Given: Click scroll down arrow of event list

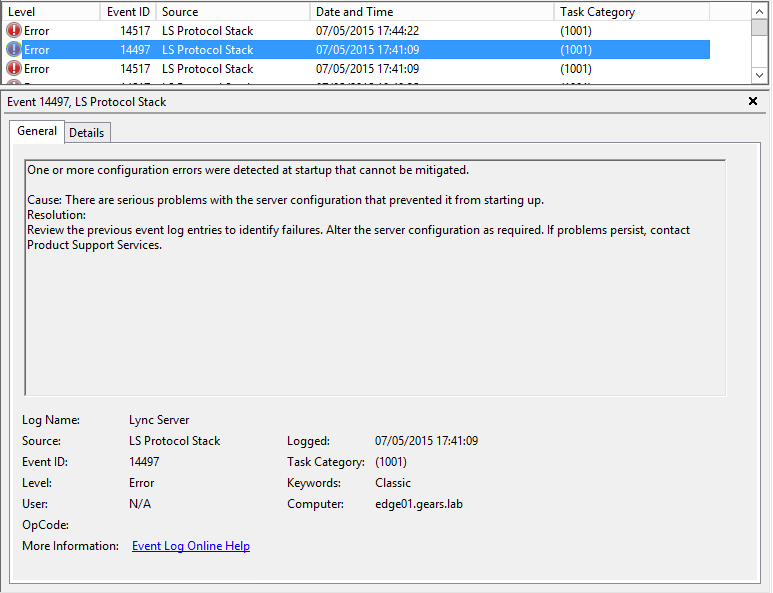Looking at the screenshot, I should pyautogui.click(x=759, y=75).
